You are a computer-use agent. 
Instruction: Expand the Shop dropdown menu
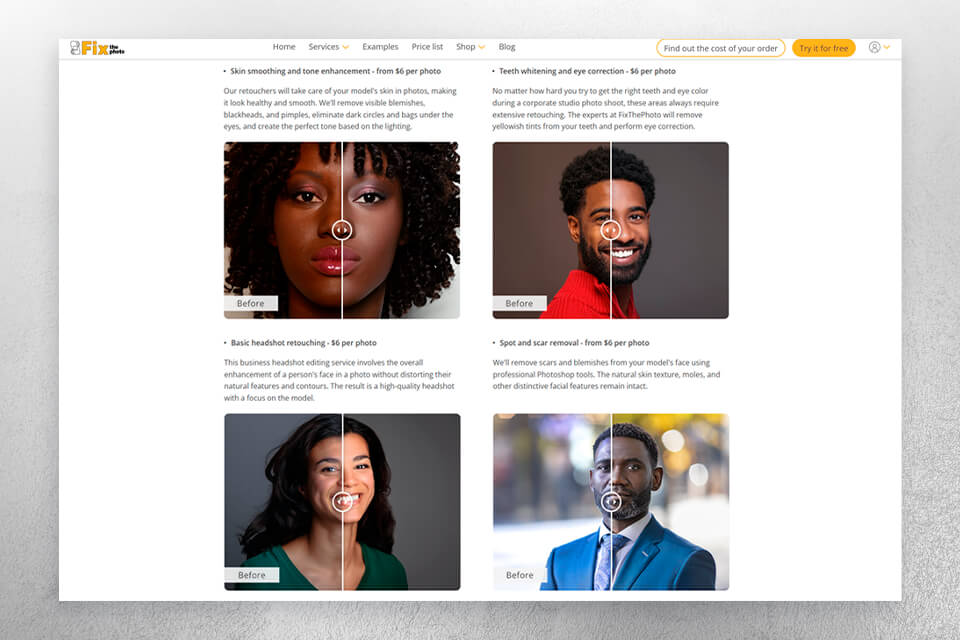470,47
